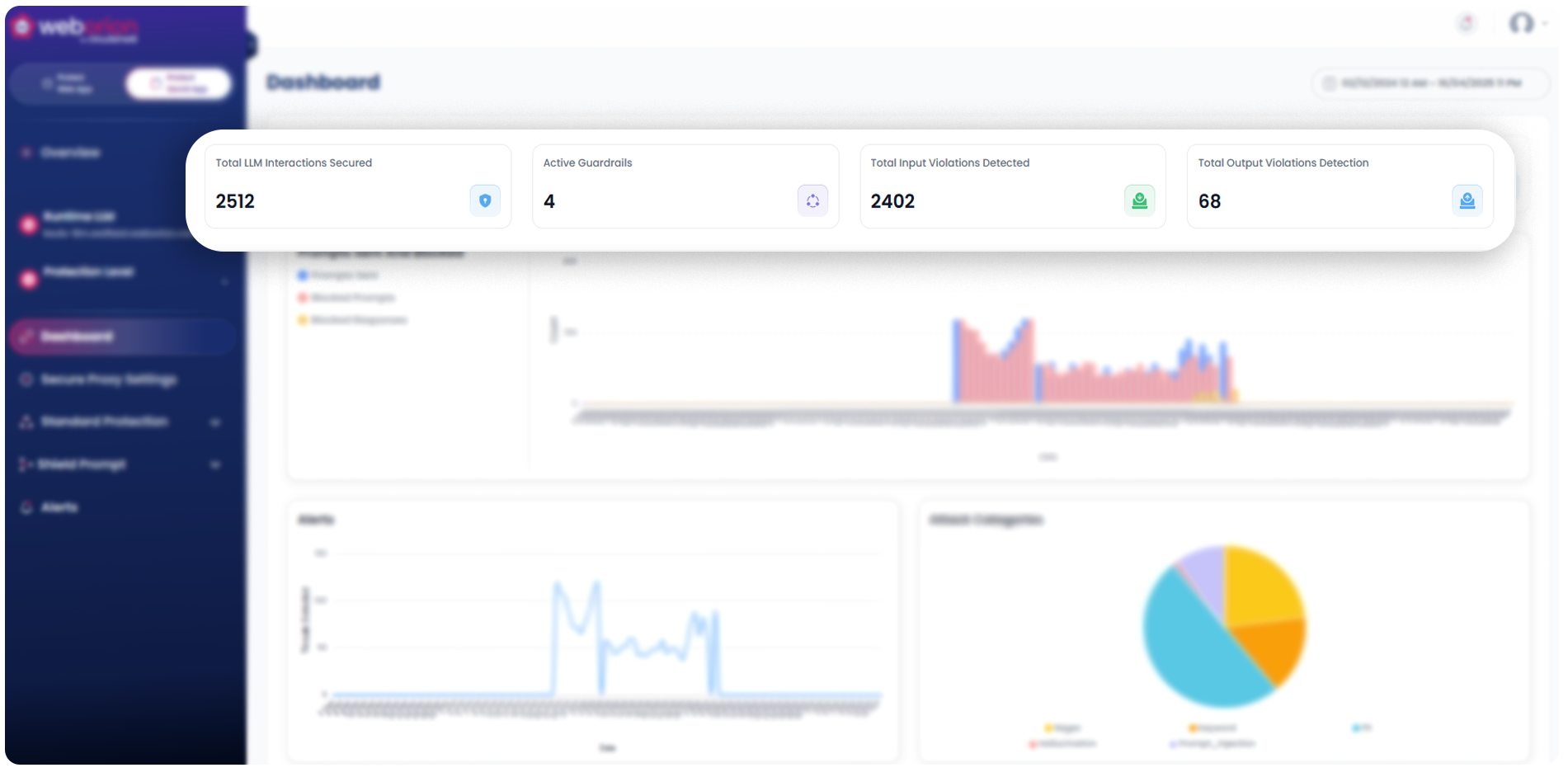Click the pink Protection Level icon in the sidebar

(x=29, y=279)
